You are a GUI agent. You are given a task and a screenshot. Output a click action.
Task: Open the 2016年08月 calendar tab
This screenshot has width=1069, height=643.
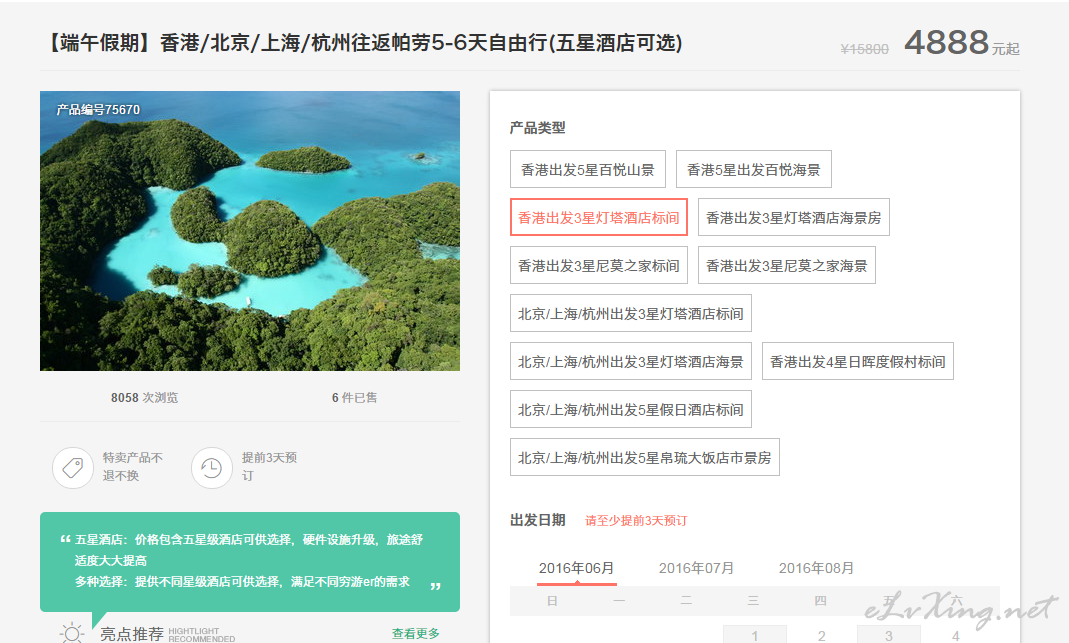(816, 569)
